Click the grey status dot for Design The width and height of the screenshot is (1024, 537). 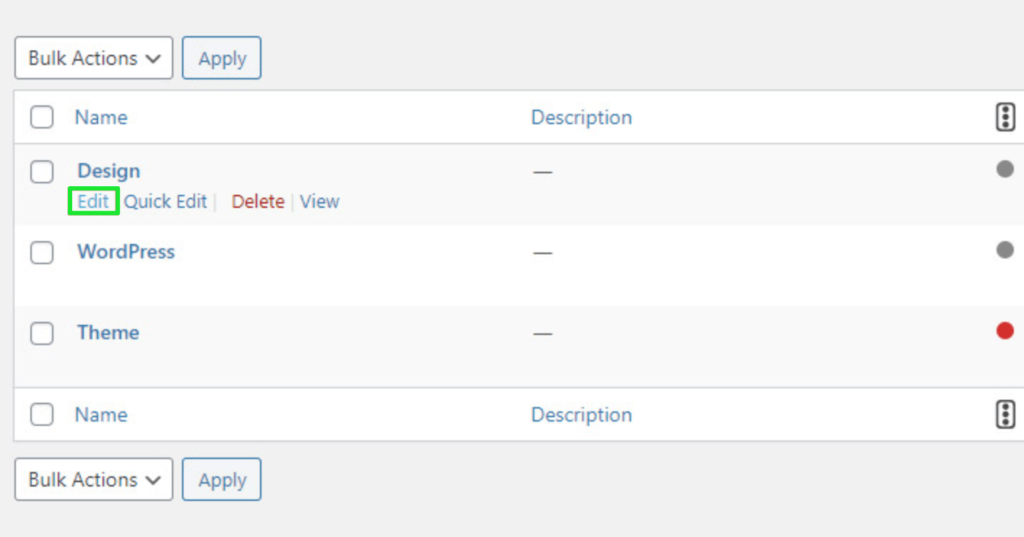pos(1005,169)
